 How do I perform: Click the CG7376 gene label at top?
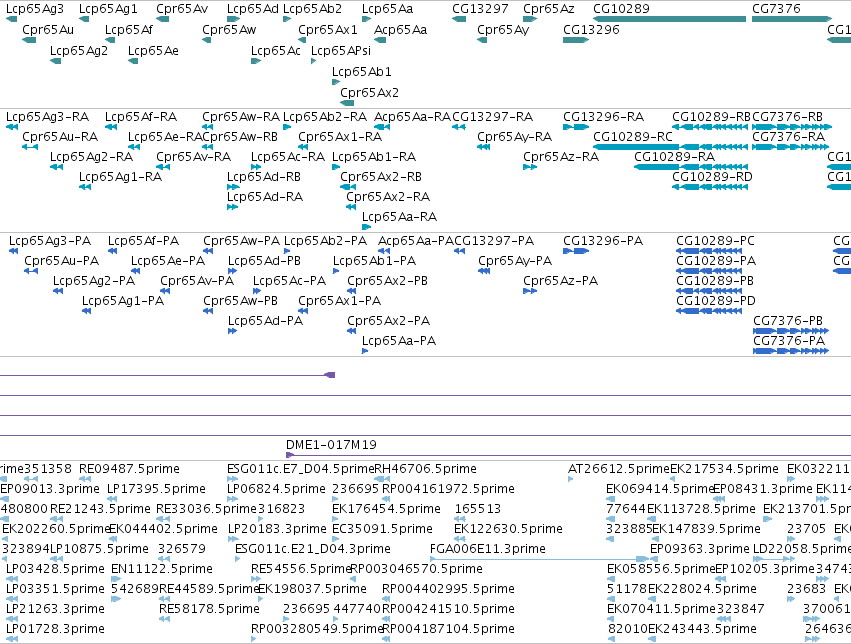coord(776,9)
